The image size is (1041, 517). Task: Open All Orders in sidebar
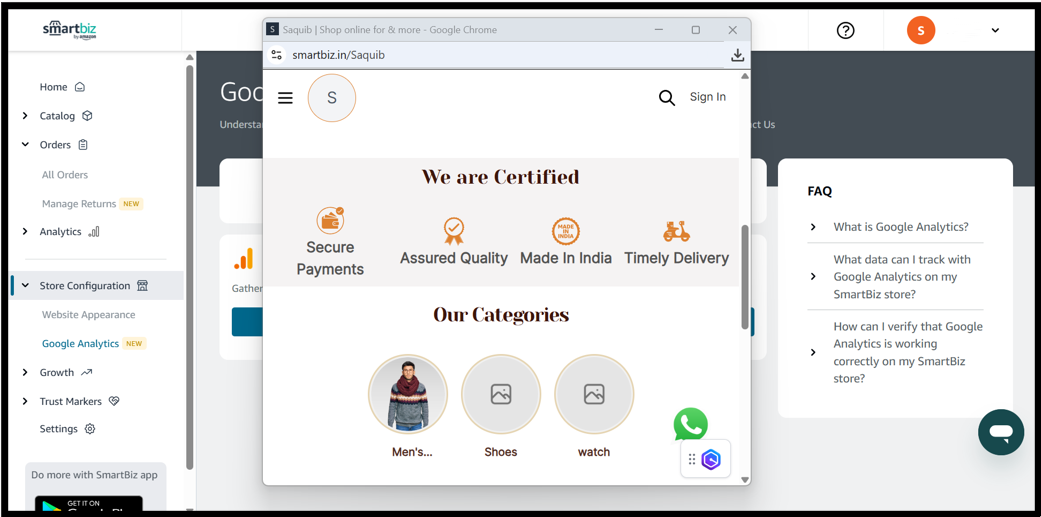point(65,175)
